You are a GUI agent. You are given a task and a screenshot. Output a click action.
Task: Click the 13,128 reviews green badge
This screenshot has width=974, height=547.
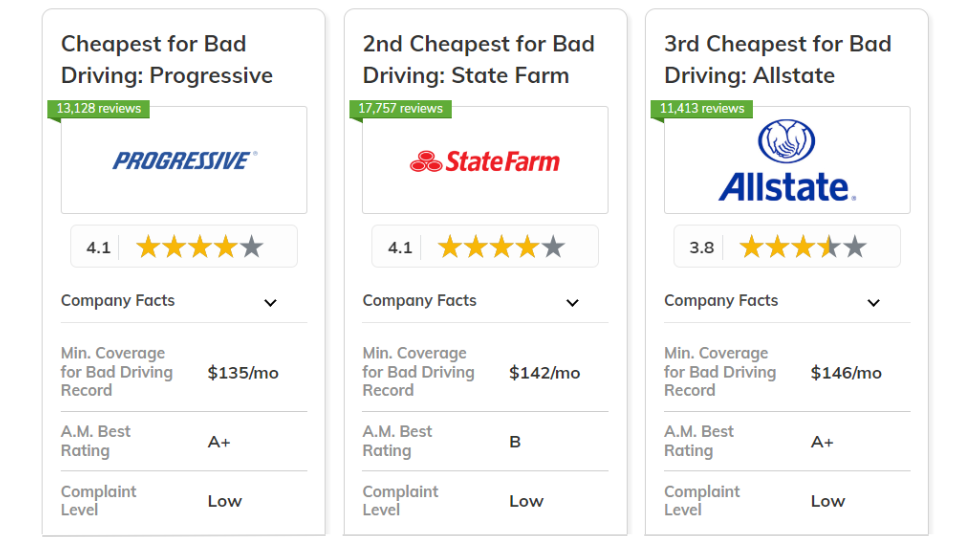99,109
